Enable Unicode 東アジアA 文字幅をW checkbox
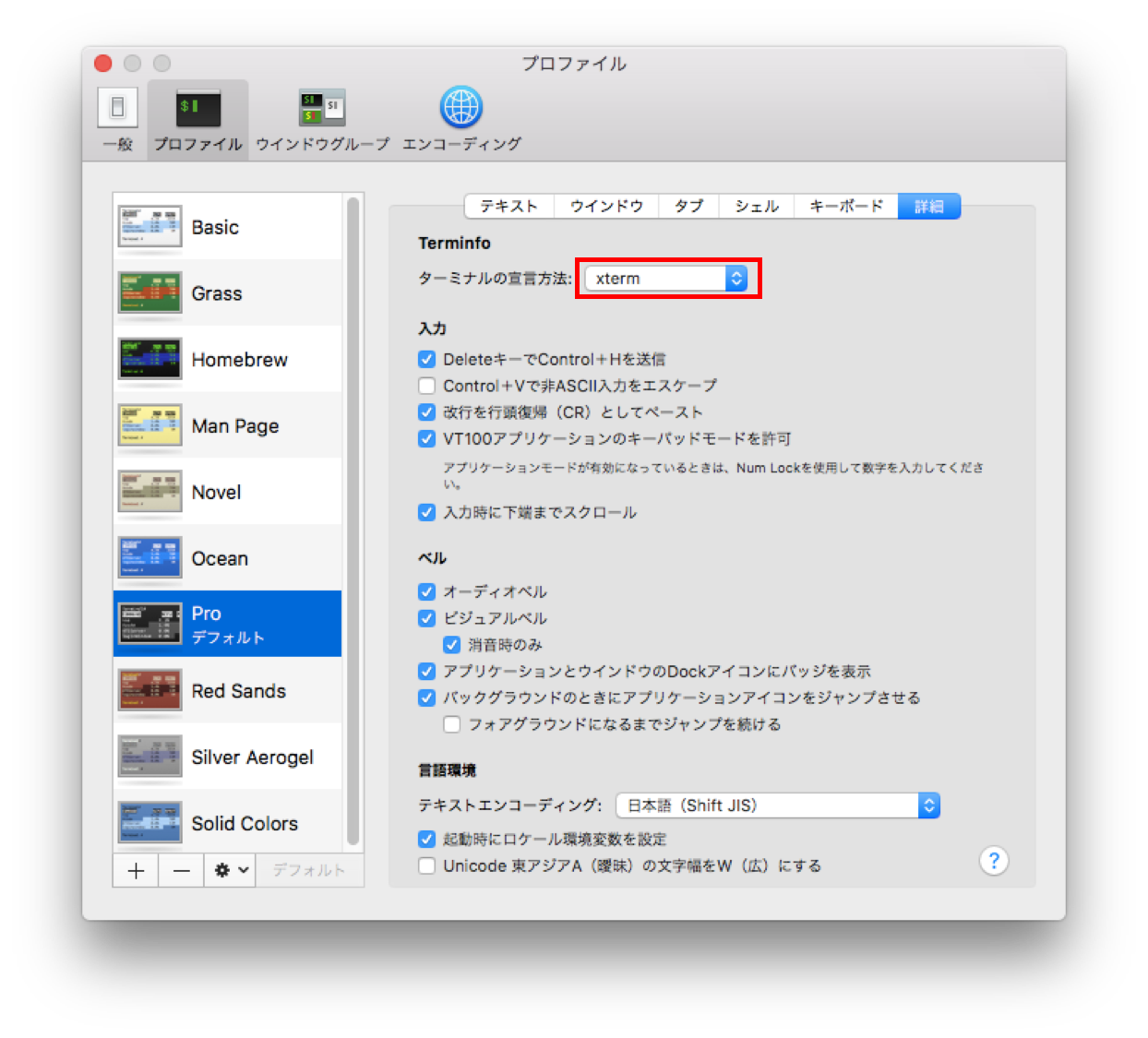The image size is (1148, 1038). point(426,865)
